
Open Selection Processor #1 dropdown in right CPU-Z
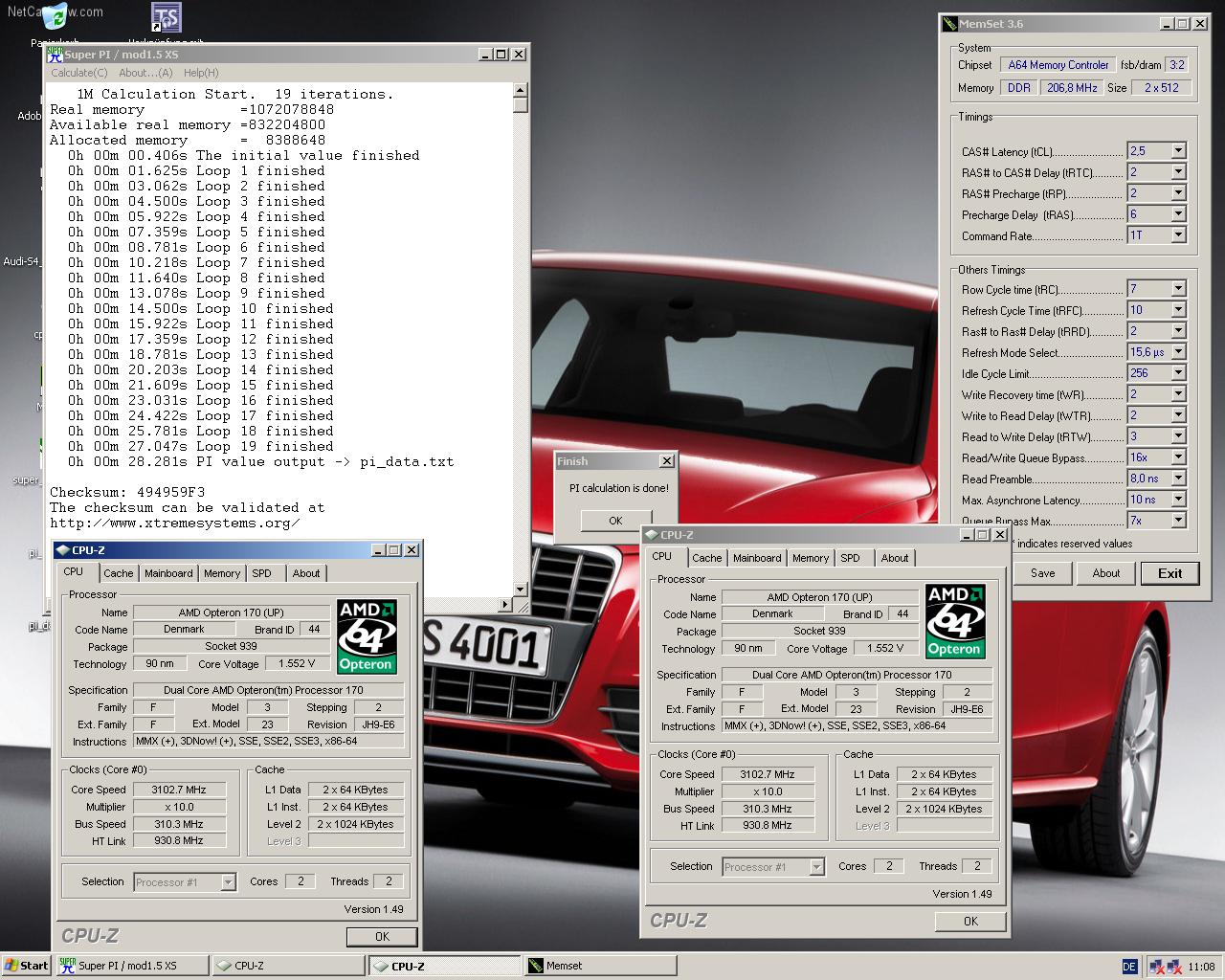point(816,867)
